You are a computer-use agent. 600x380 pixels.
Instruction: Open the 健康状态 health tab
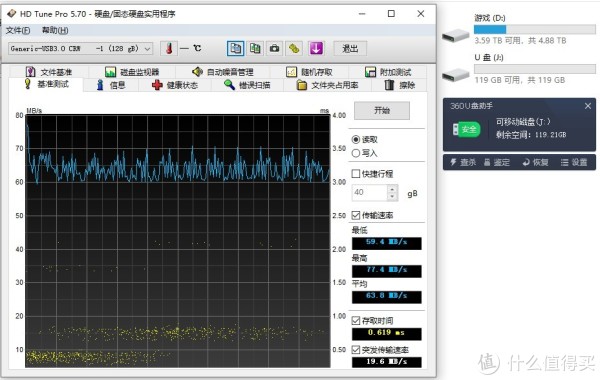(175, 85)
